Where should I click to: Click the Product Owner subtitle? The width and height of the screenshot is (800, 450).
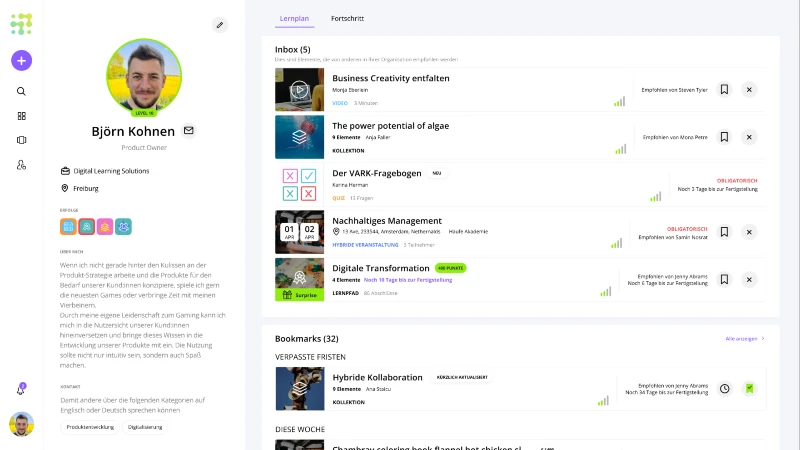[144, 147]
